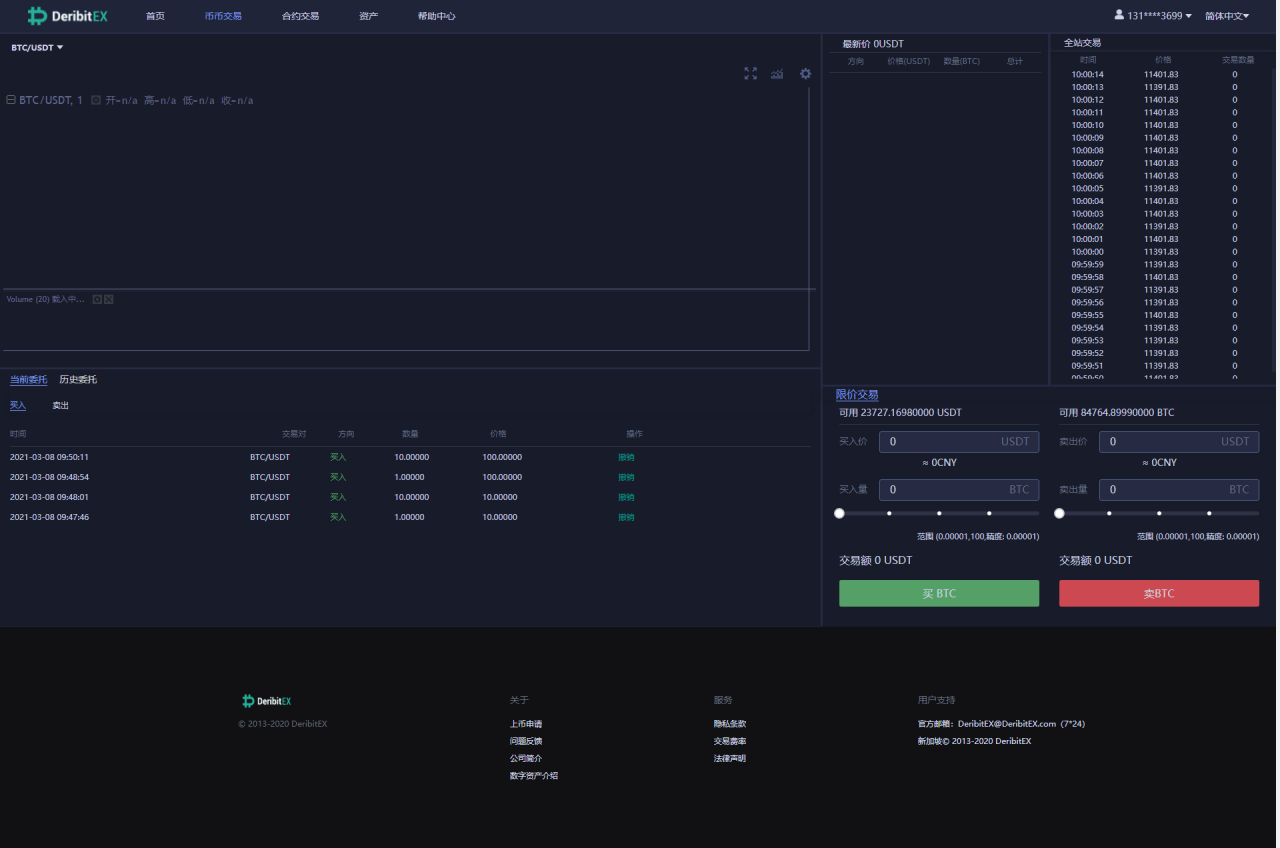Click the sell amount slider handle
1280x848 pixels.
1059,513
